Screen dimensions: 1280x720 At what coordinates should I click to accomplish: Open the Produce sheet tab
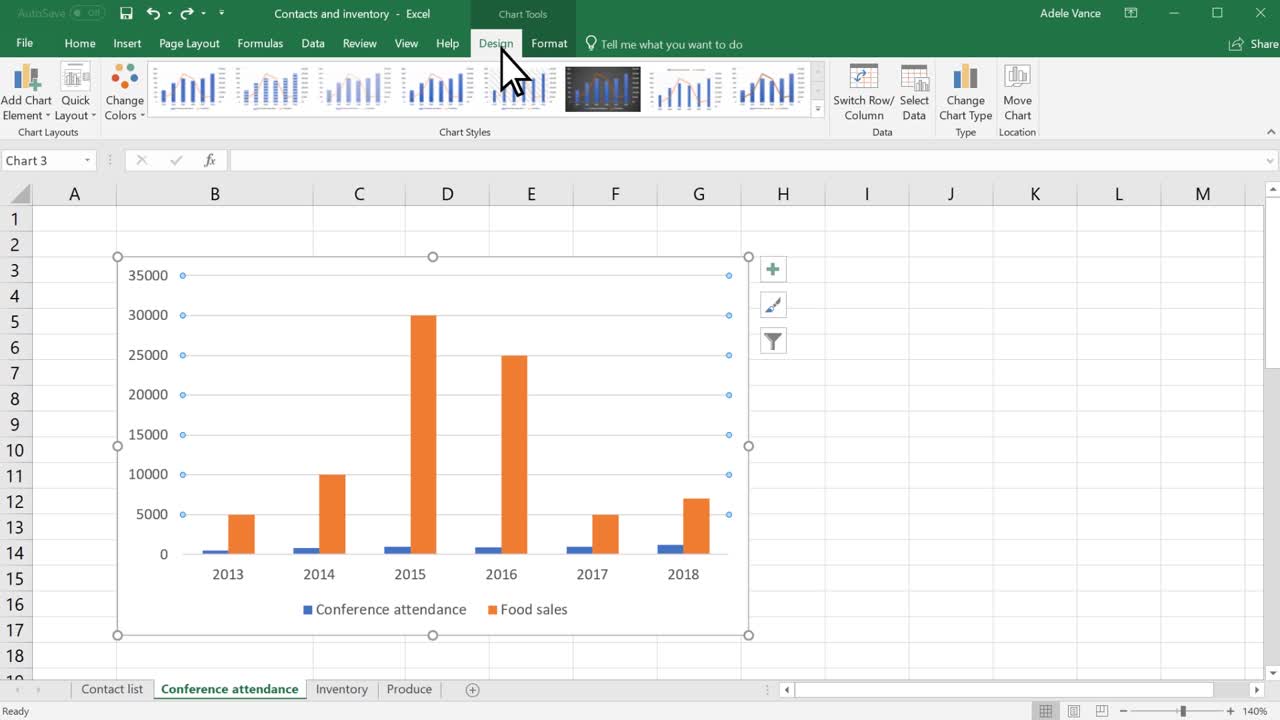(409, 689)
